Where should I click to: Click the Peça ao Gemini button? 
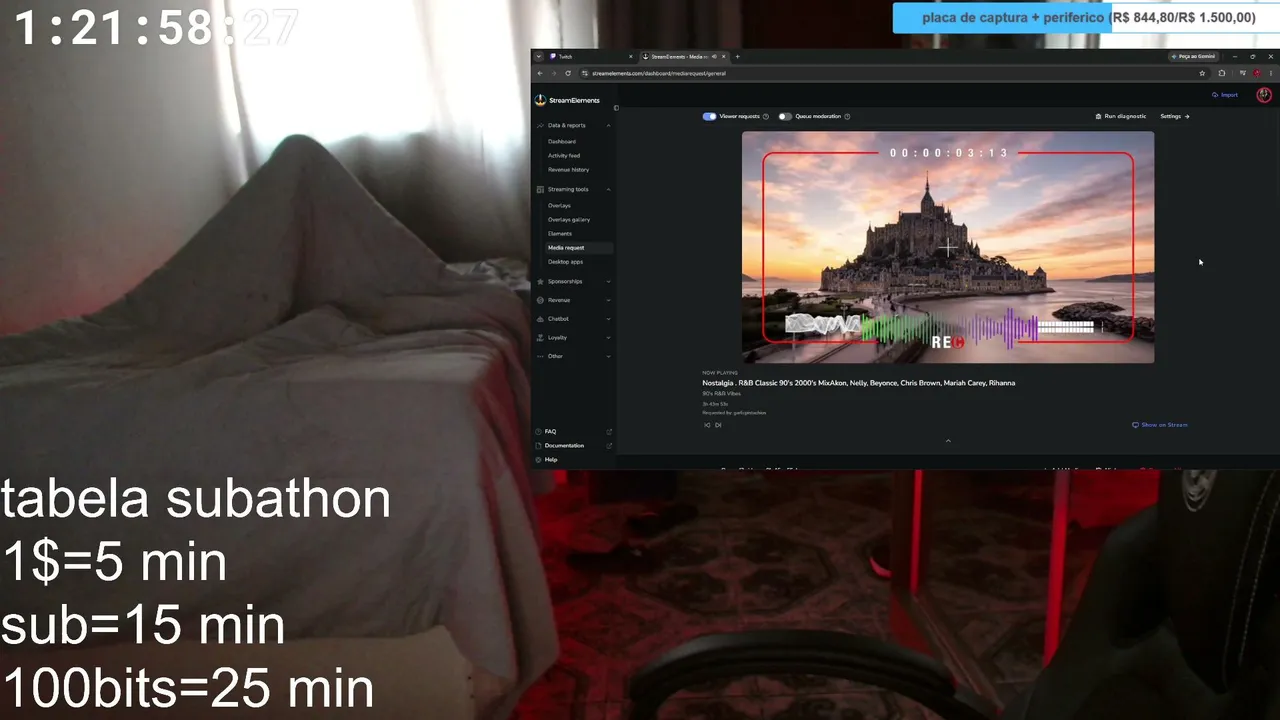(1193, 56)
